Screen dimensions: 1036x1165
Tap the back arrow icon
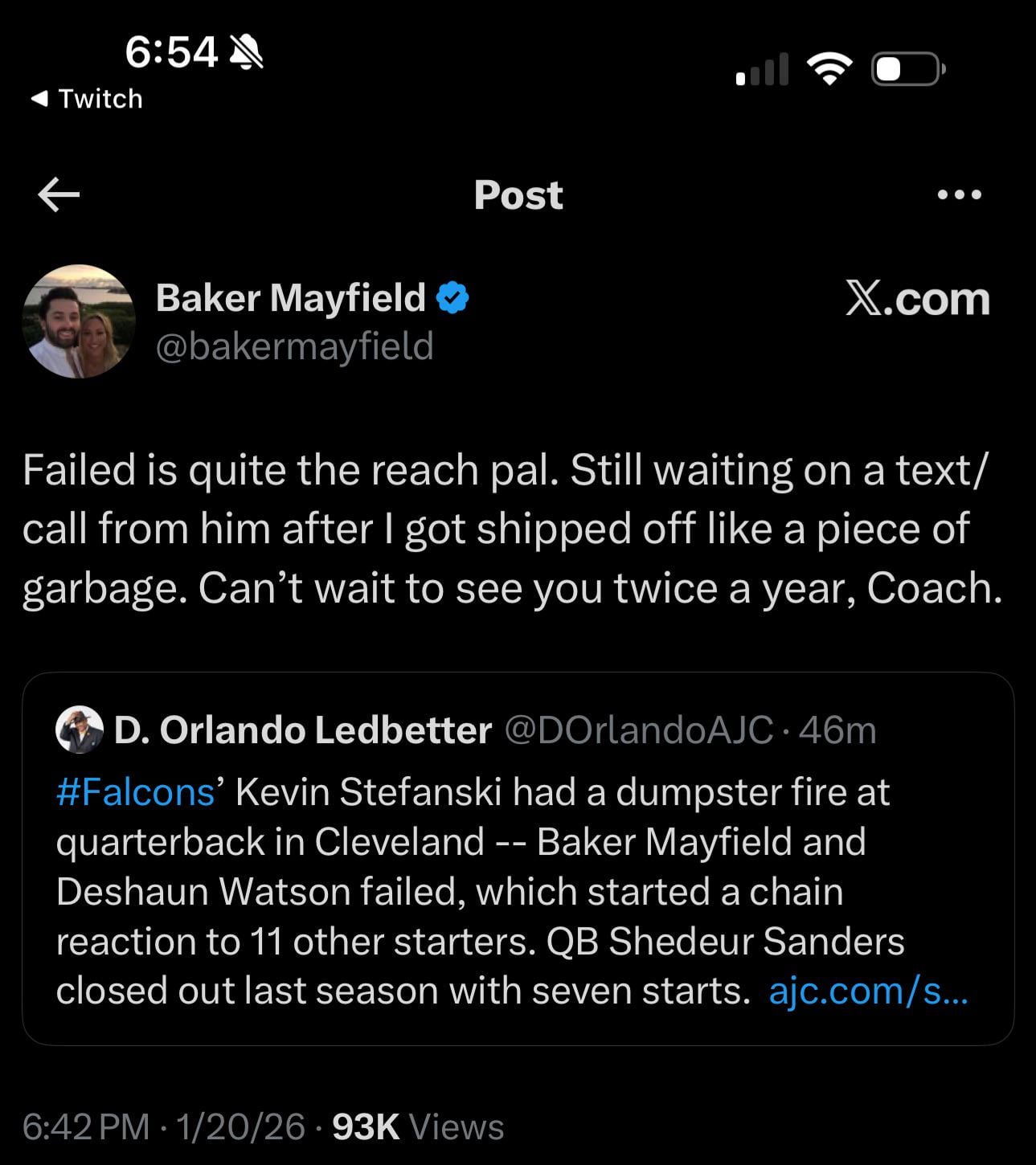click(x=59, y=194)
